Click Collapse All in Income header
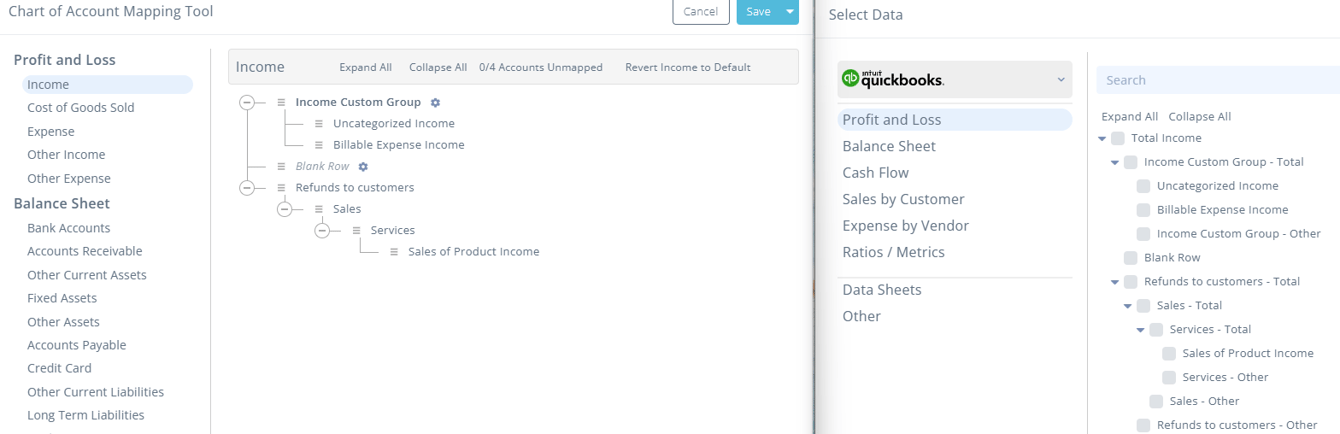The height and width of the screenshot is (434, 1340). coord(438,67)
